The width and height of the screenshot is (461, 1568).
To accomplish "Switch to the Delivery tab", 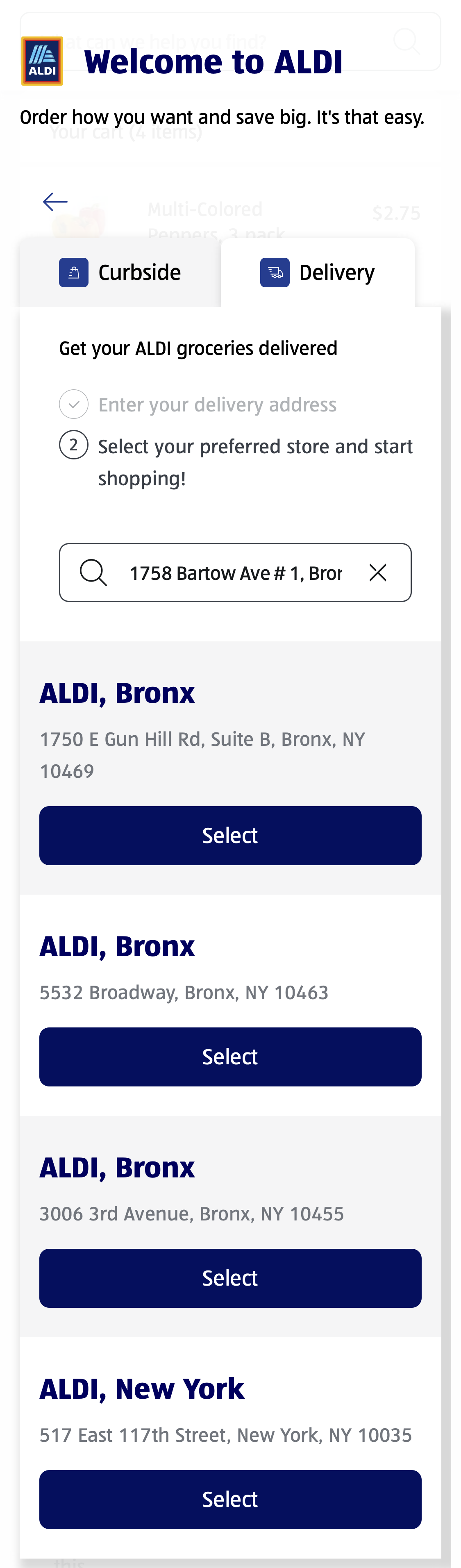I will pyautogui.click(x=318, y=272).
